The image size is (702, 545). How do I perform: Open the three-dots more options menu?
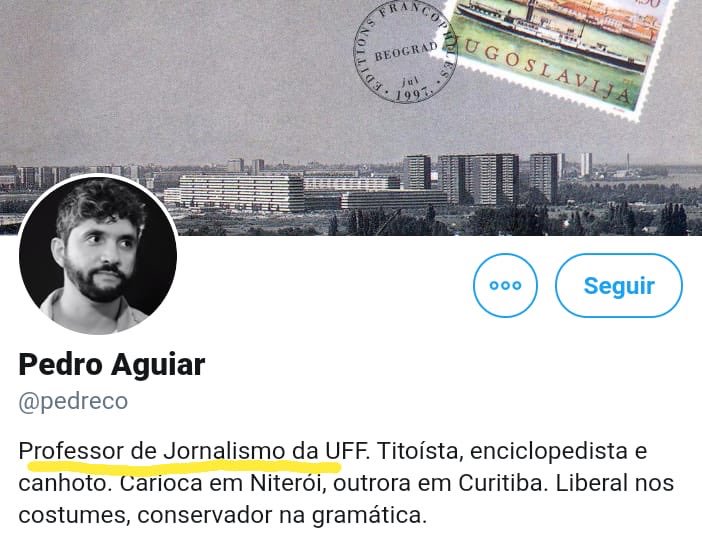[x=505, y=285]
